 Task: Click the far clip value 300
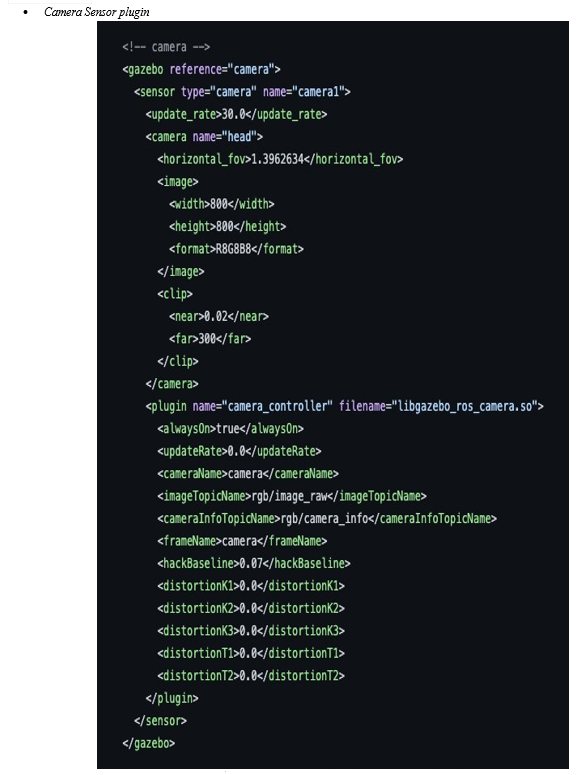click(207, 339)
